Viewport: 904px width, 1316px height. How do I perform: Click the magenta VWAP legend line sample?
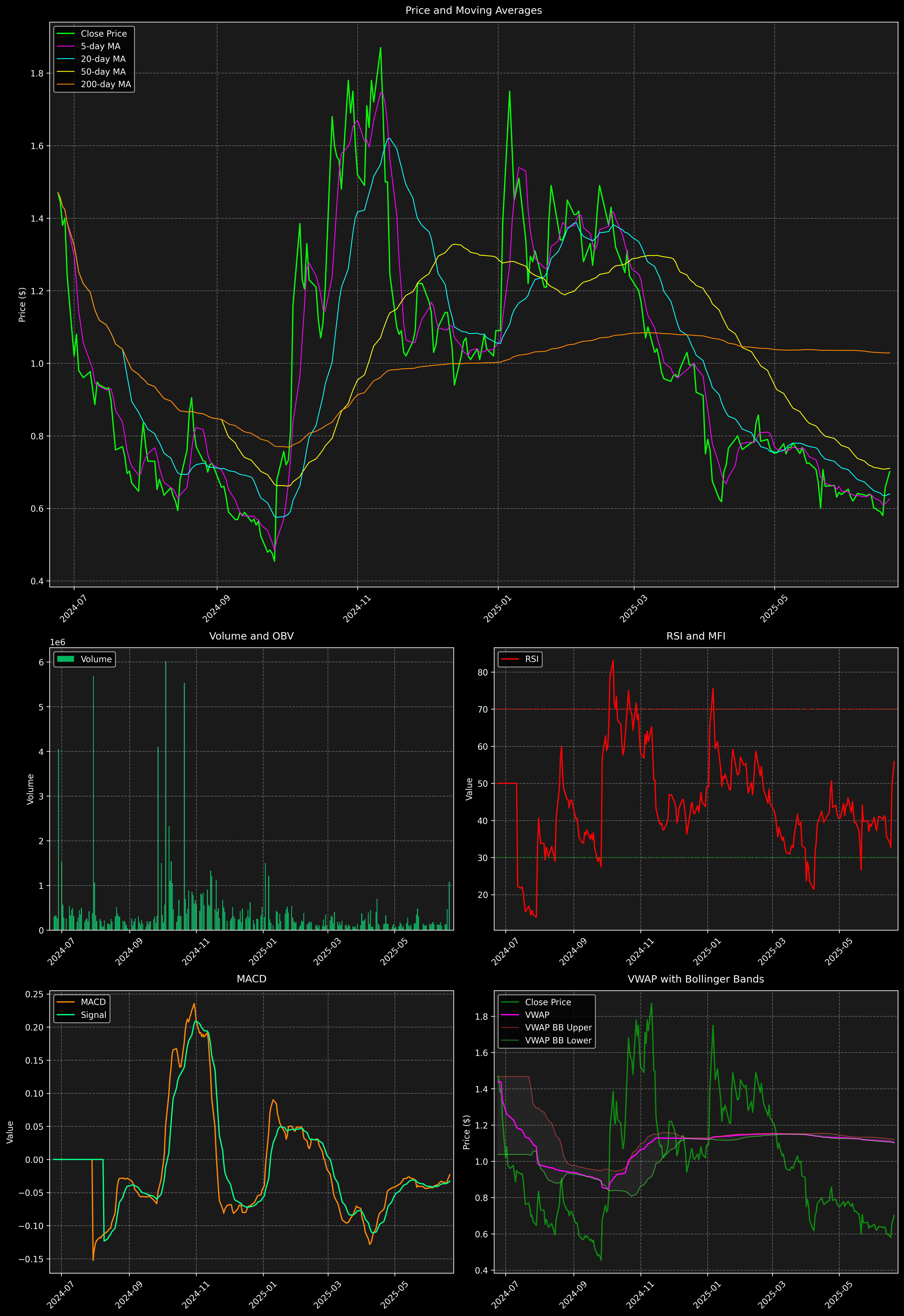(510, 1015)
